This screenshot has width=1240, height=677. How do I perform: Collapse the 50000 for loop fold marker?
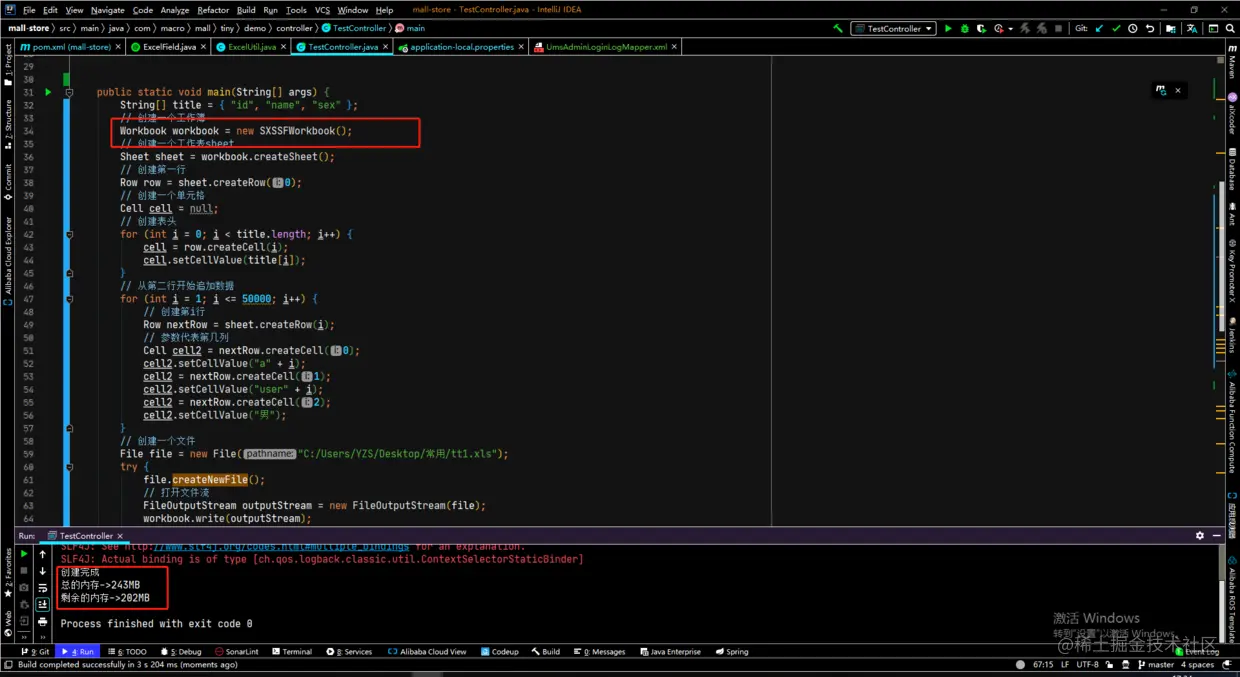(x=69, y=298)
